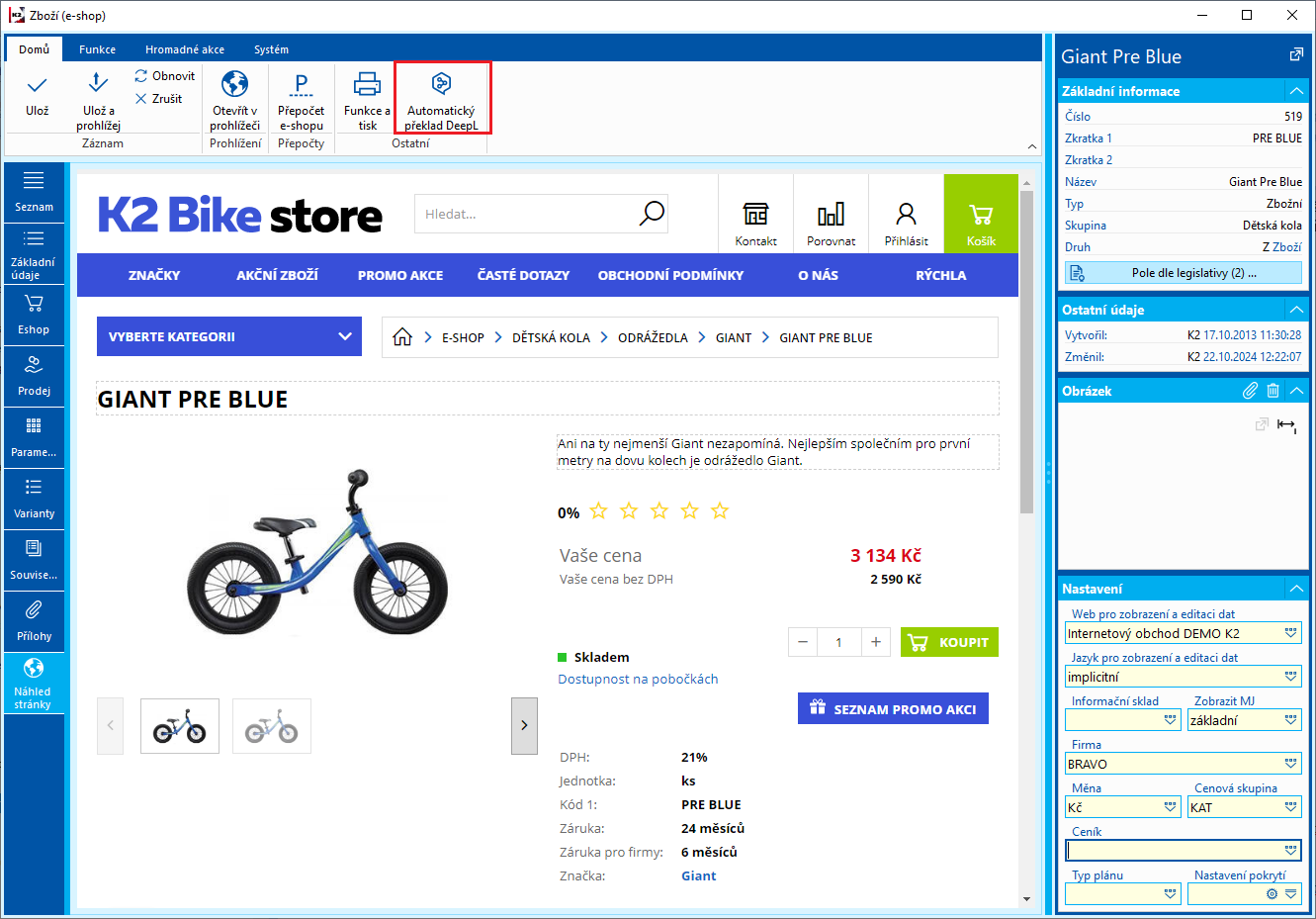Cancel changes with Zrušit
The image size is (1316, 919).
click(159, 99)
